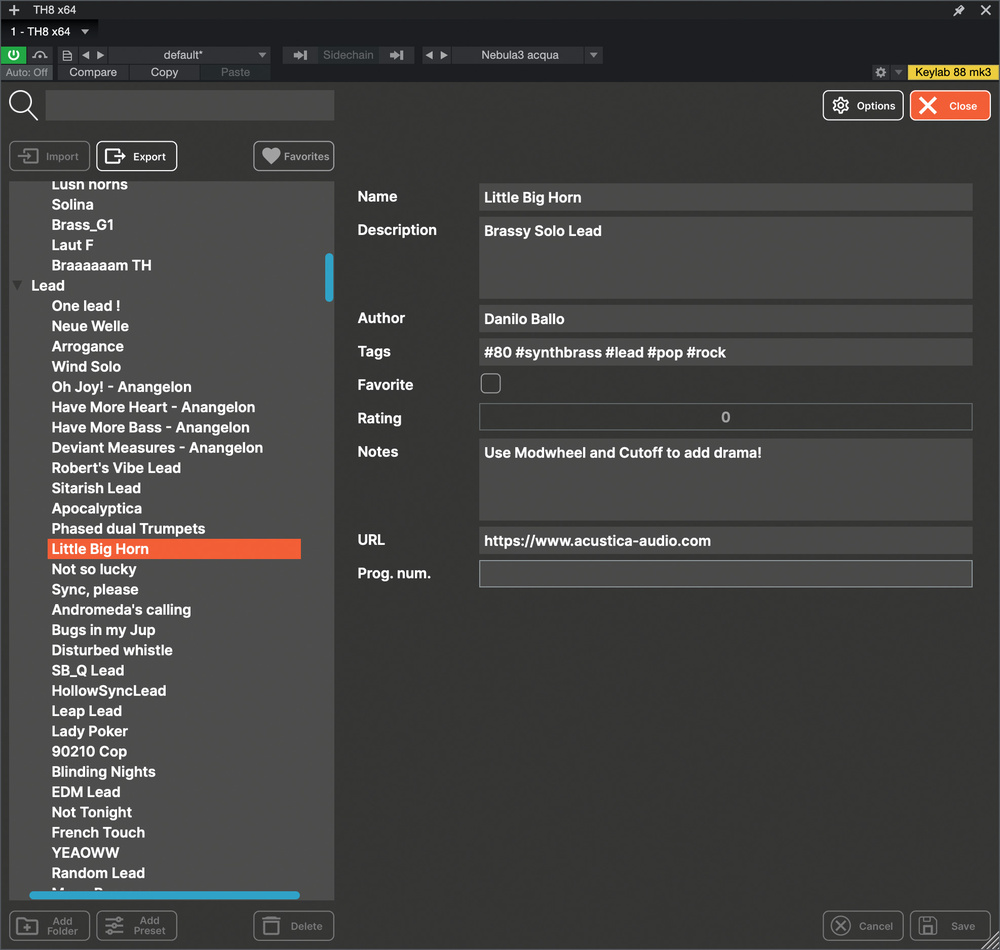1000x950 pixels.
Task: Click the Add Preset button
Action: pyautogui.click(x=137, y=926)
